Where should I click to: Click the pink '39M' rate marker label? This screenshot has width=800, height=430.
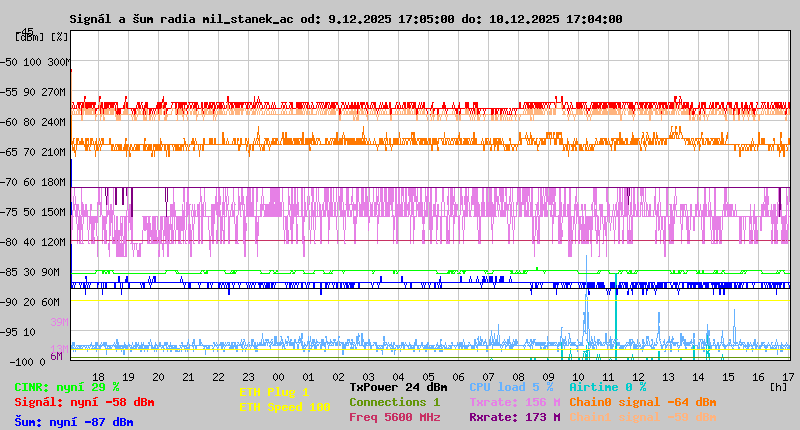coord(59,322)
